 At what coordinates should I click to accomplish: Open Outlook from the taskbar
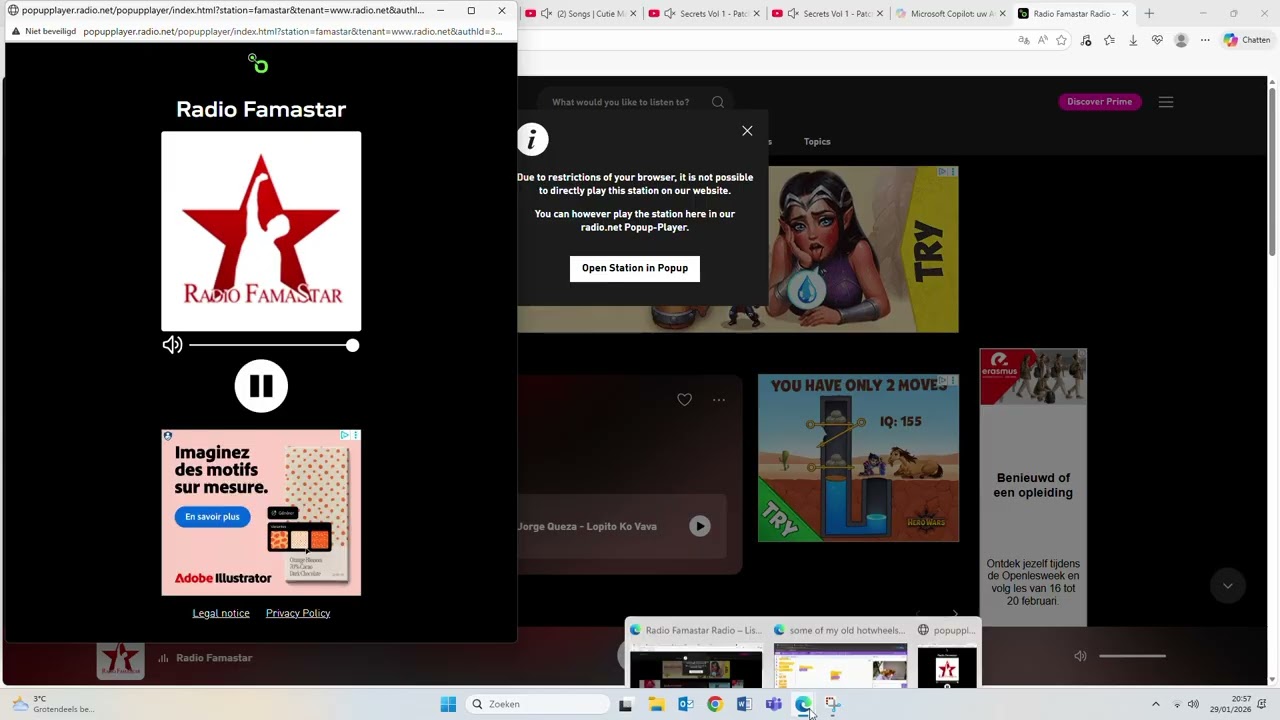point(686,704)
